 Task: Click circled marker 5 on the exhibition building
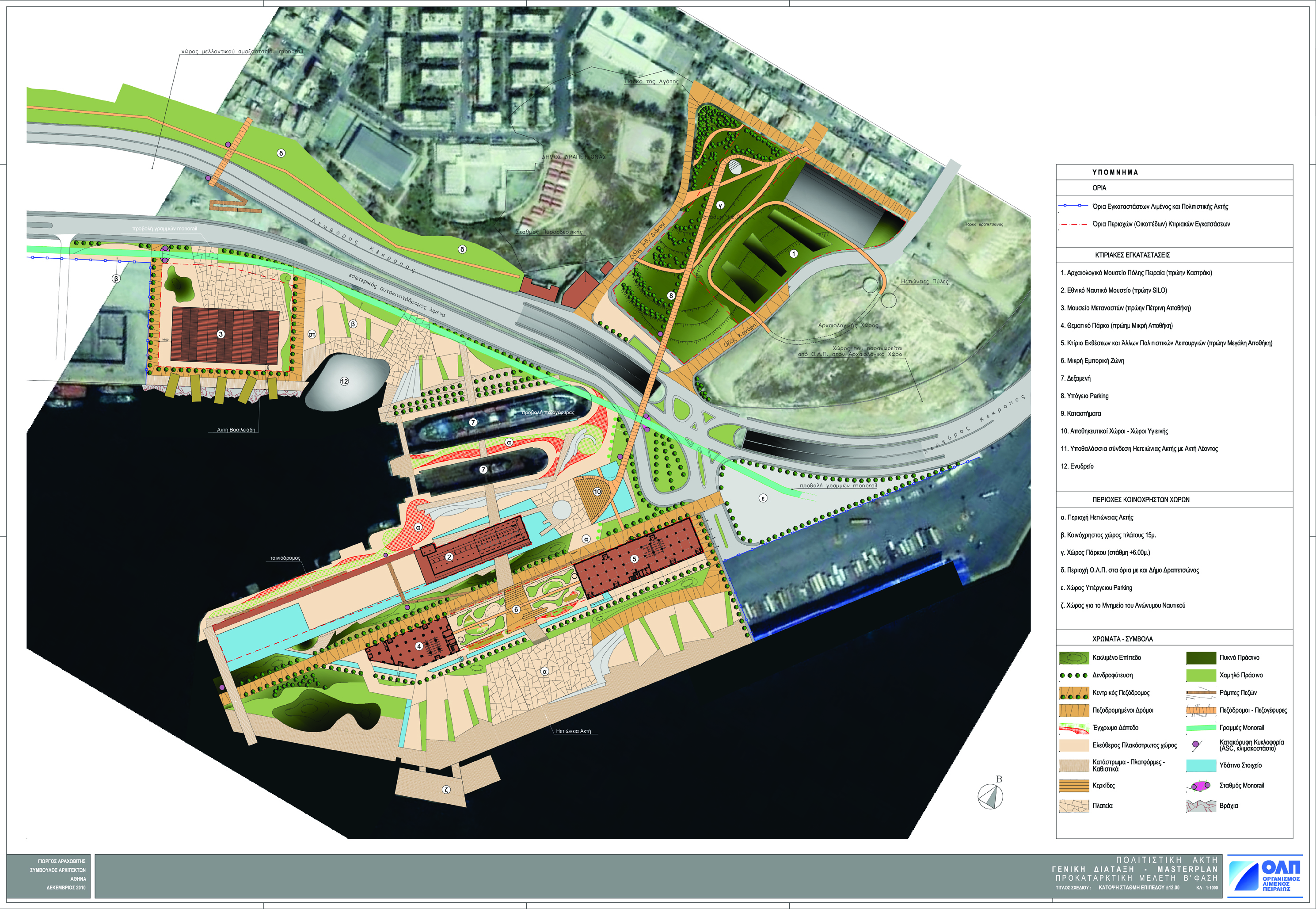coord(634,559)
